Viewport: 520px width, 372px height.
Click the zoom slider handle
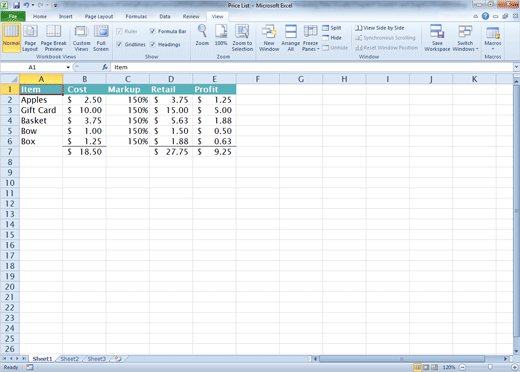coord(490,367)
